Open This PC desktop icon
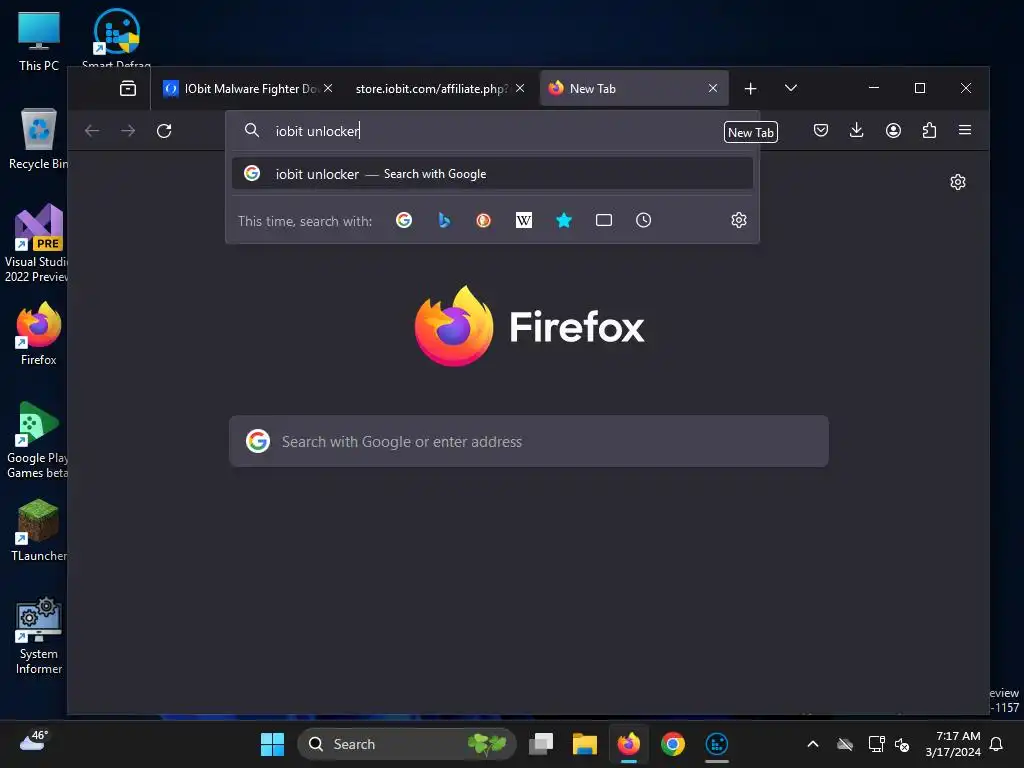 [39, 41]
